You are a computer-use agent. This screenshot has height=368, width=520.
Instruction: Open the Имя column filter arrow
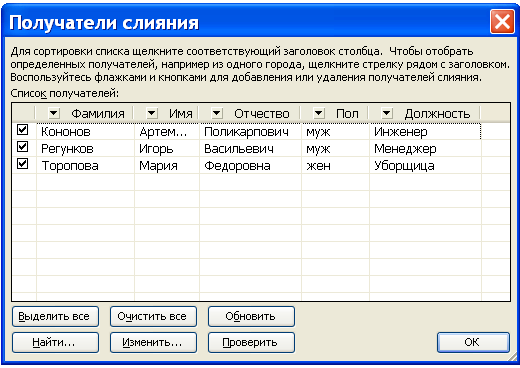coord(152,114)
